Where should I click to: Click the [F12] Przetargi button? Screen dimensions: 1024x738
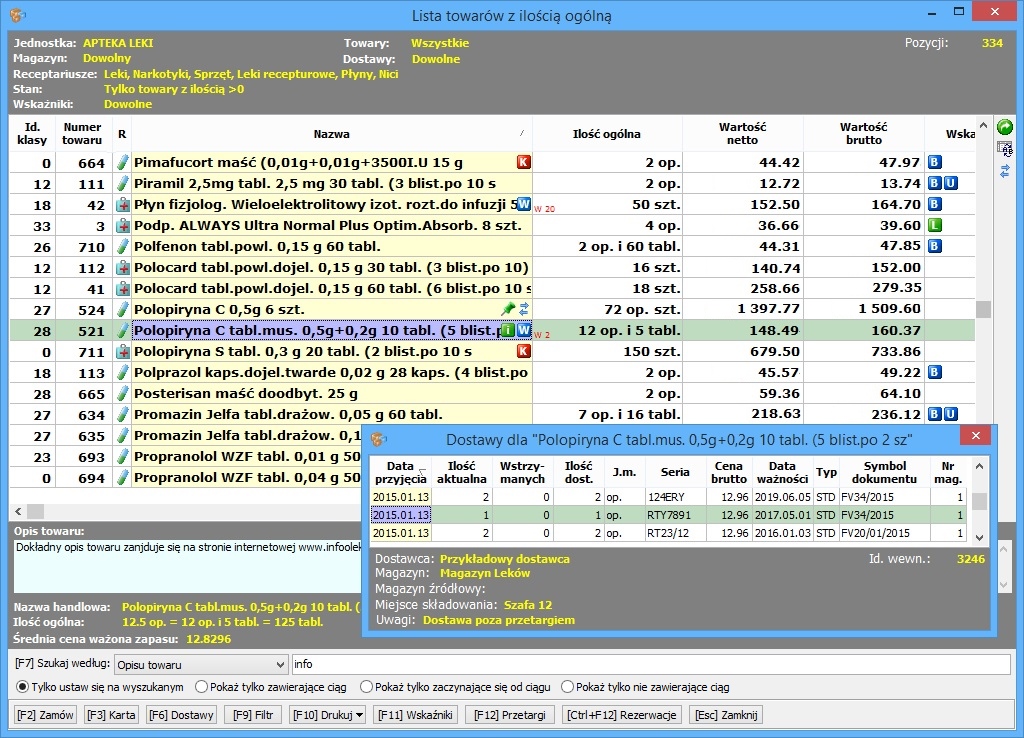[x=510, y=715]
